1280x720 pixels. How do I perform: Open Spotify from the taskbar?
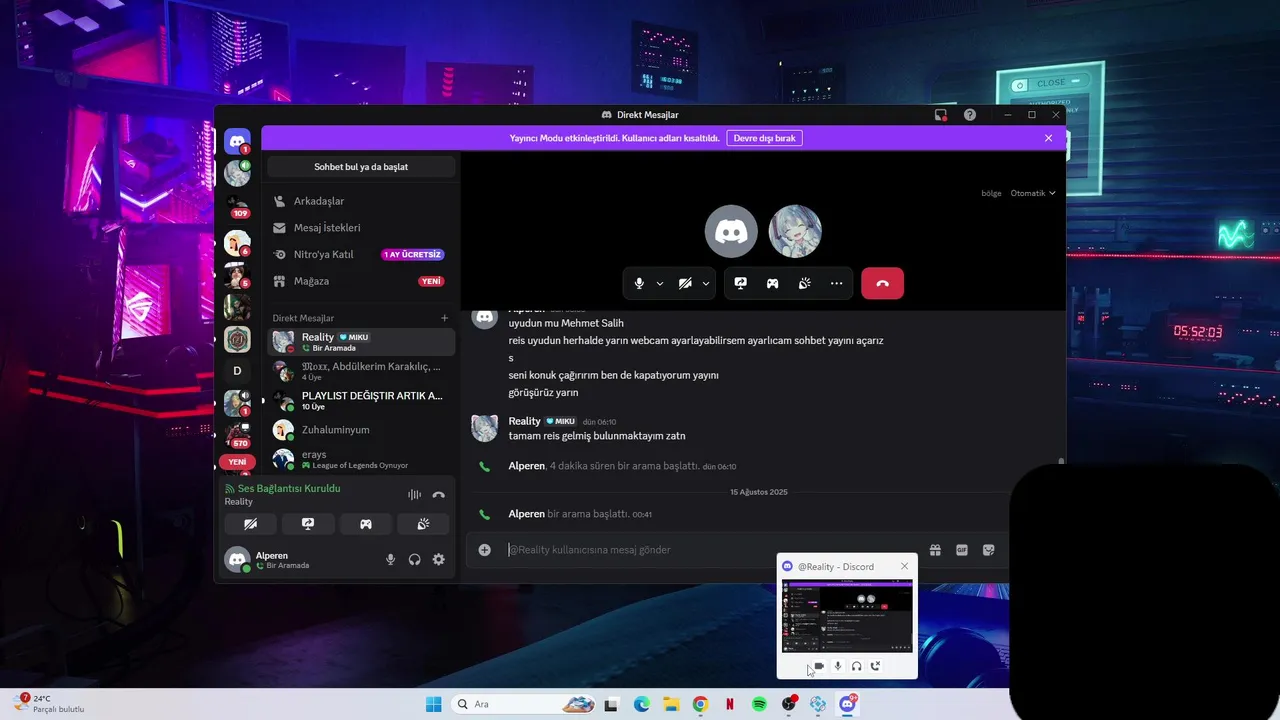[x=759, y=704]
